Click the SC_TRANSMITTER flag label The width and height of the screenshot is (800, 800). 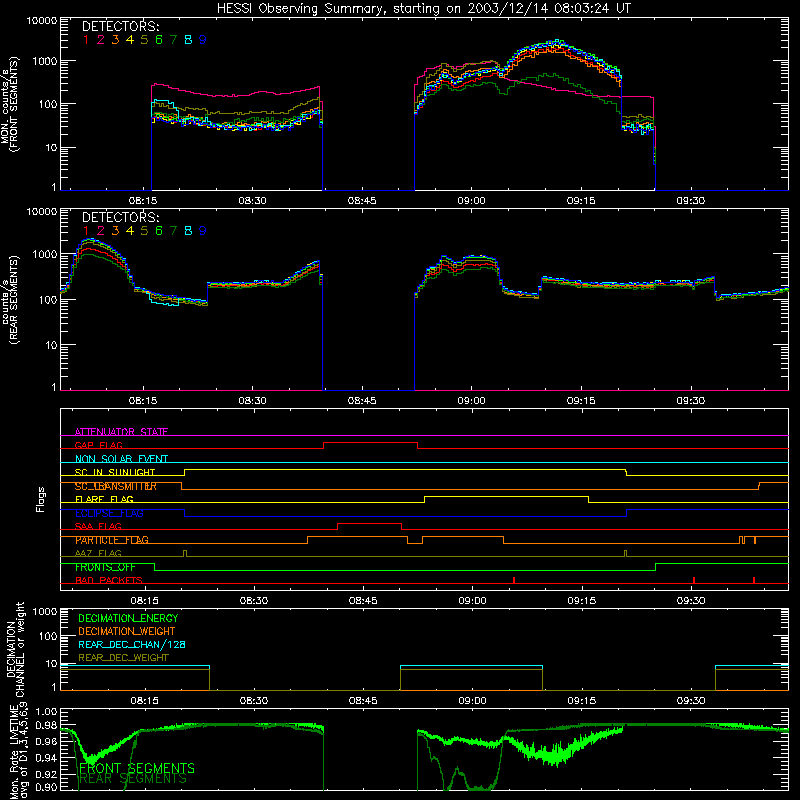pyautogui.click(x=116, y=486)
